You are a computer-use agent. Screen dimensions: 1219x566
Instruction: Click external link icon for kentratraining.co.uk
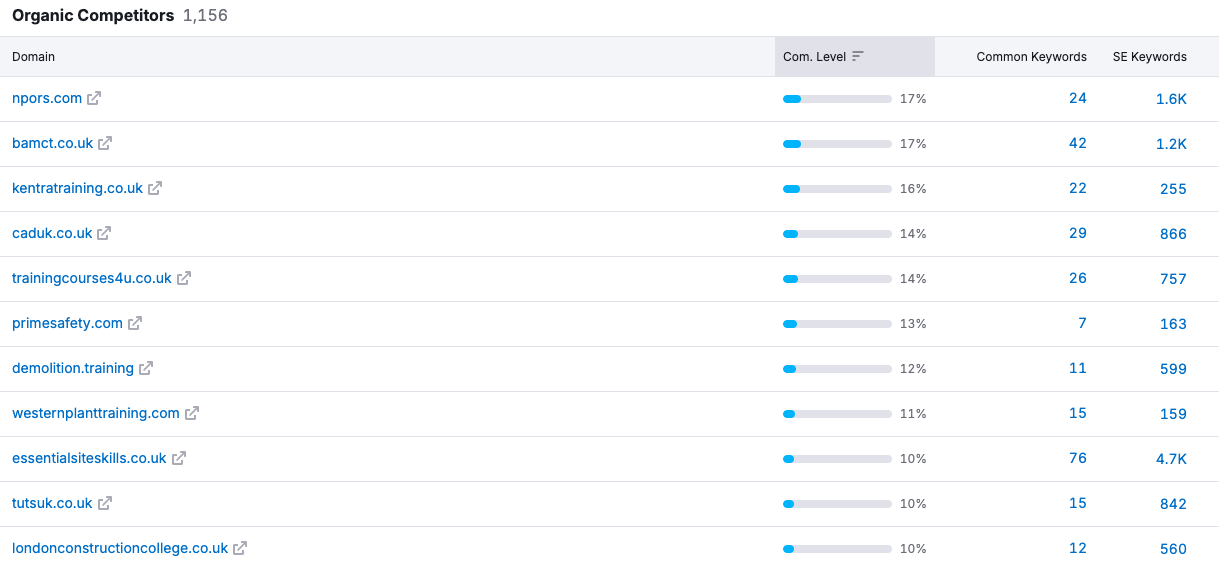(155, 188)
